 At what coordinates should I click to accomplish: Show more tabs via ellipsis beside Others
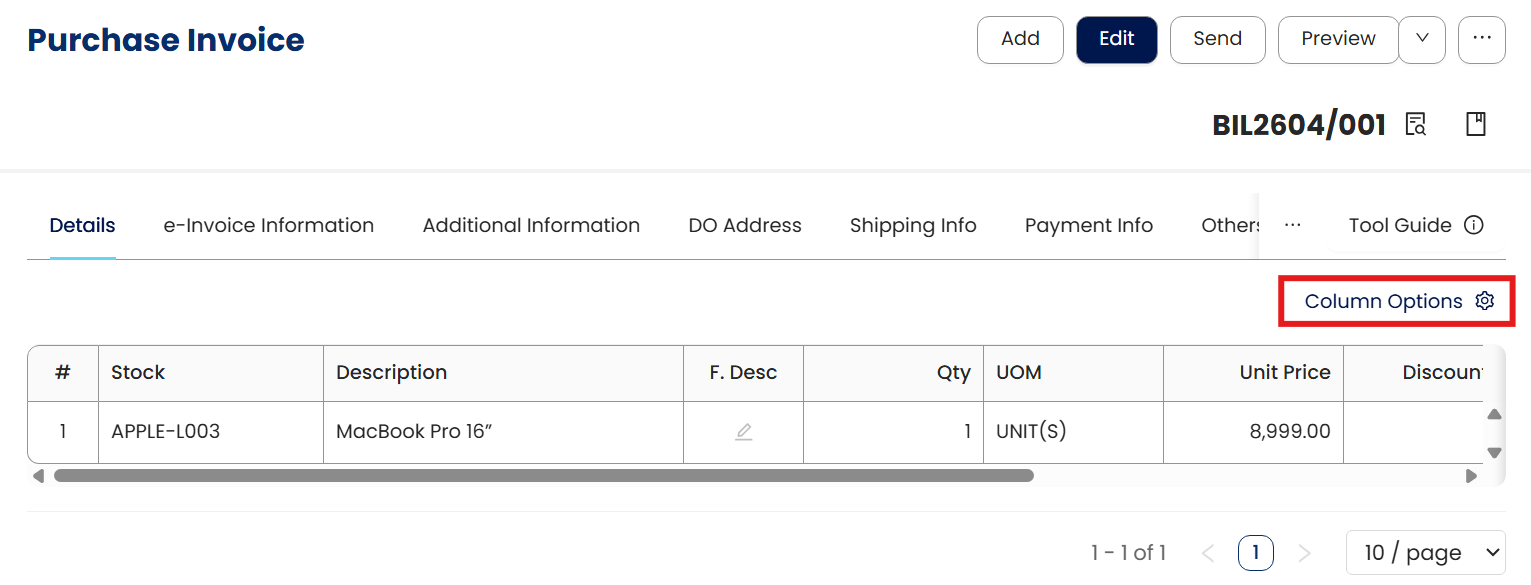pos(1292,225)
